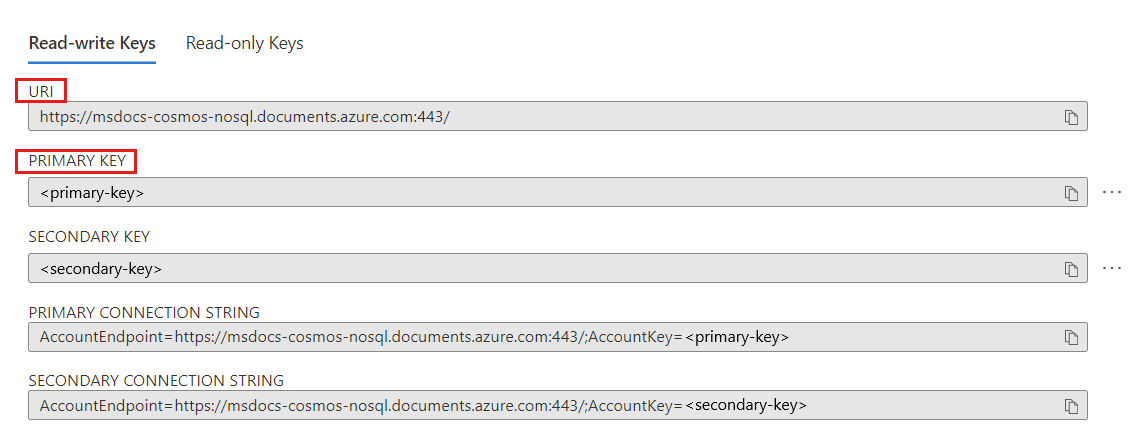The height and width of the screenshot is (443, 1135).
Task: Copy the URI value to clipboard
Action: (x=1071, y=117)
